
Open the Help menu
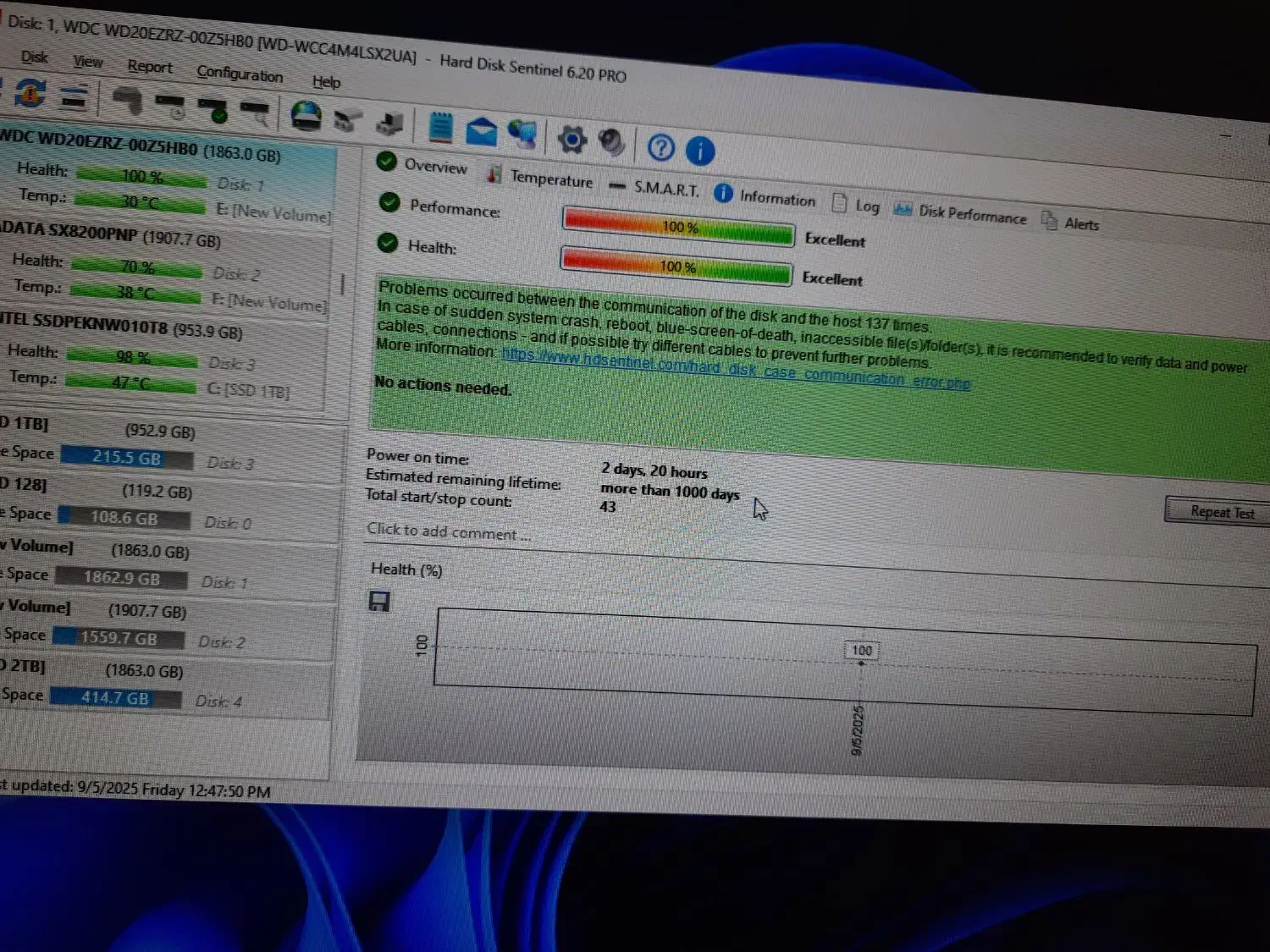tap(326, 81)
